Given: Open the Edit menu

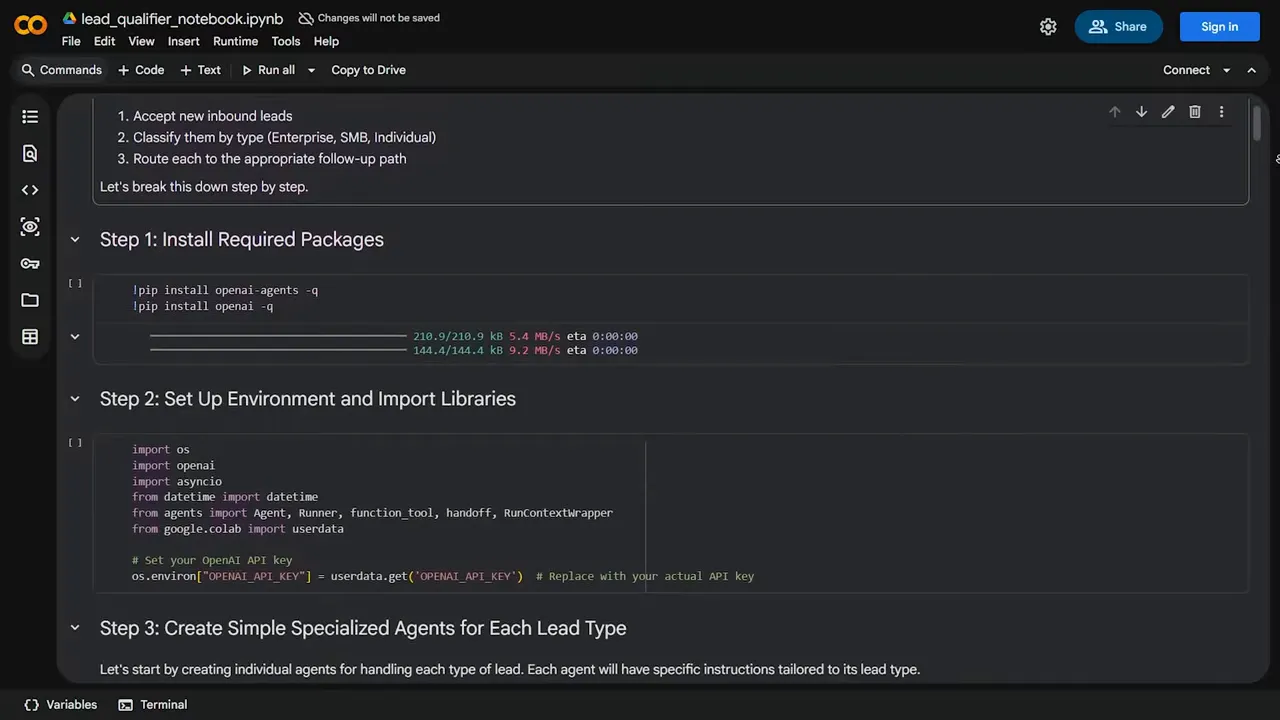Looking at the screenshot, I should pos(105,41).
